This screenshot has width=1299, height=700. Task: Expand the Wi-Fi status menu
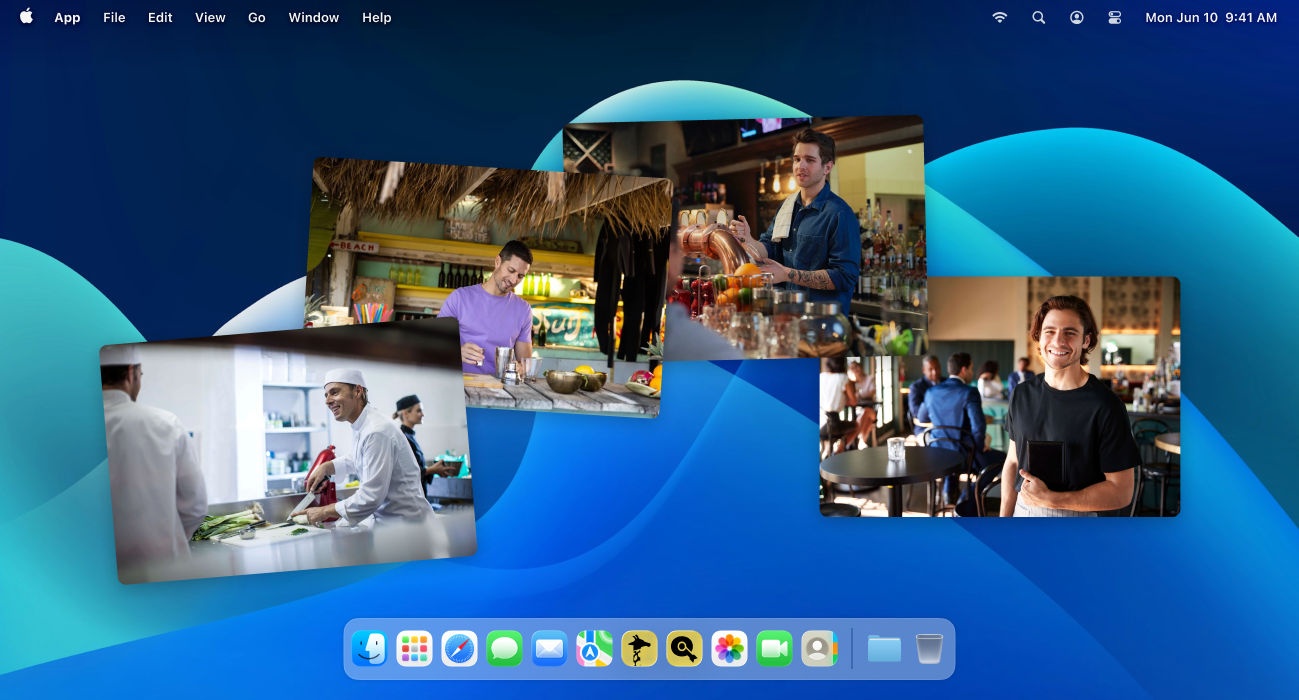point(999,18)
